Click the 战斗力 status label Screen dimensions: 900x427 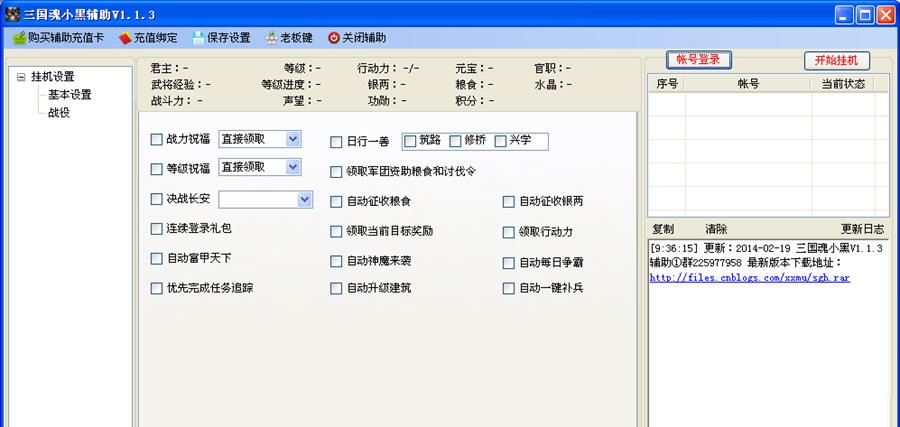176,100
